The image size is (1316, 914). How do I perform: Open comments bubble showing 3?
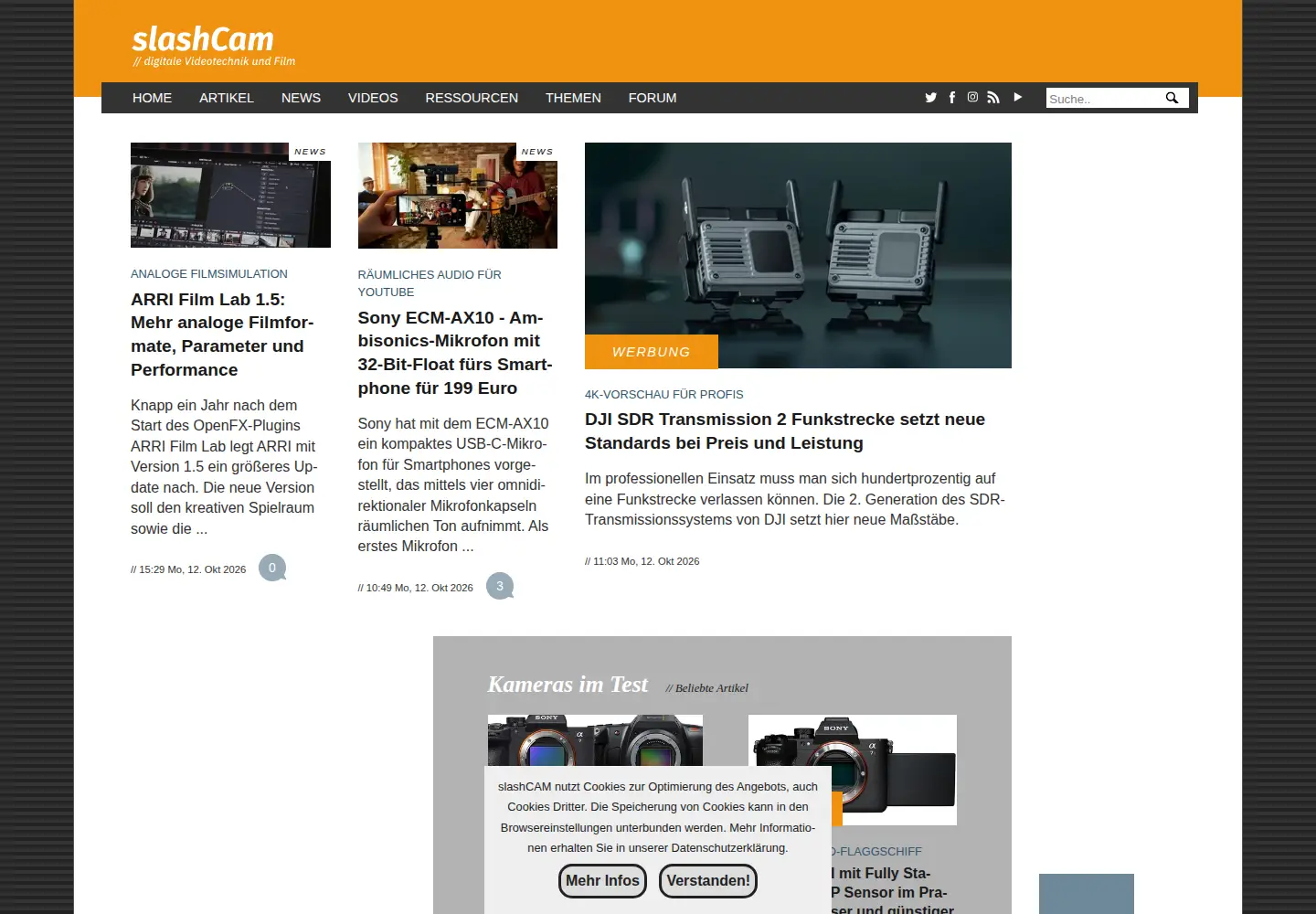click(500, 586)
